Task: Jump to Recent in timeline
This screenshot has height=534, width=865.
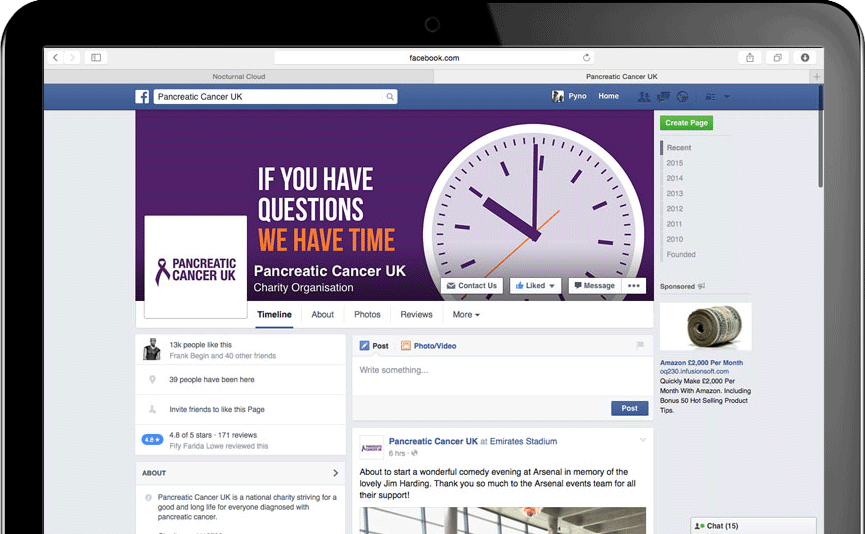Action: 679,148
